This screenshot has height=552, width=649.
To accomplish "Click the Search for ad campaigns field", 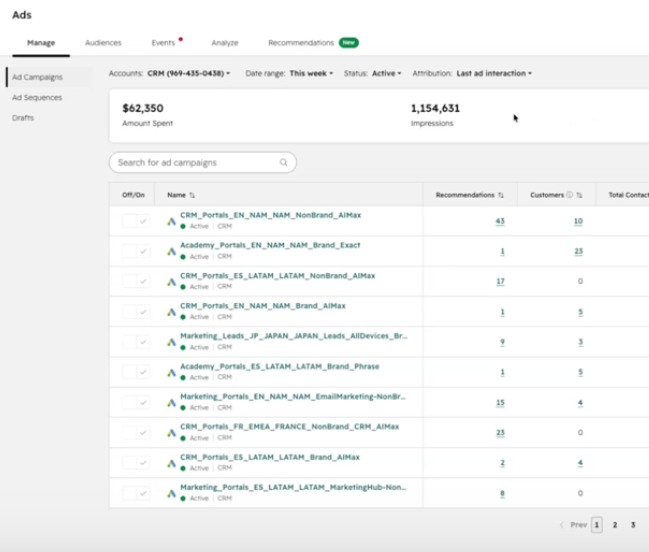I will [202, 162].
